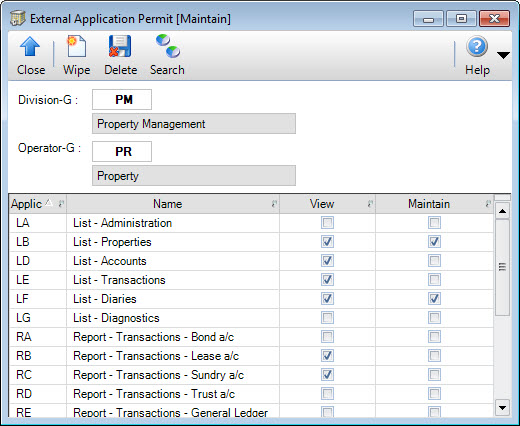The width and height of the screenshot is (520, 426).
Task: Click the Delete floppy disk icon
Action: click(120, 46)
